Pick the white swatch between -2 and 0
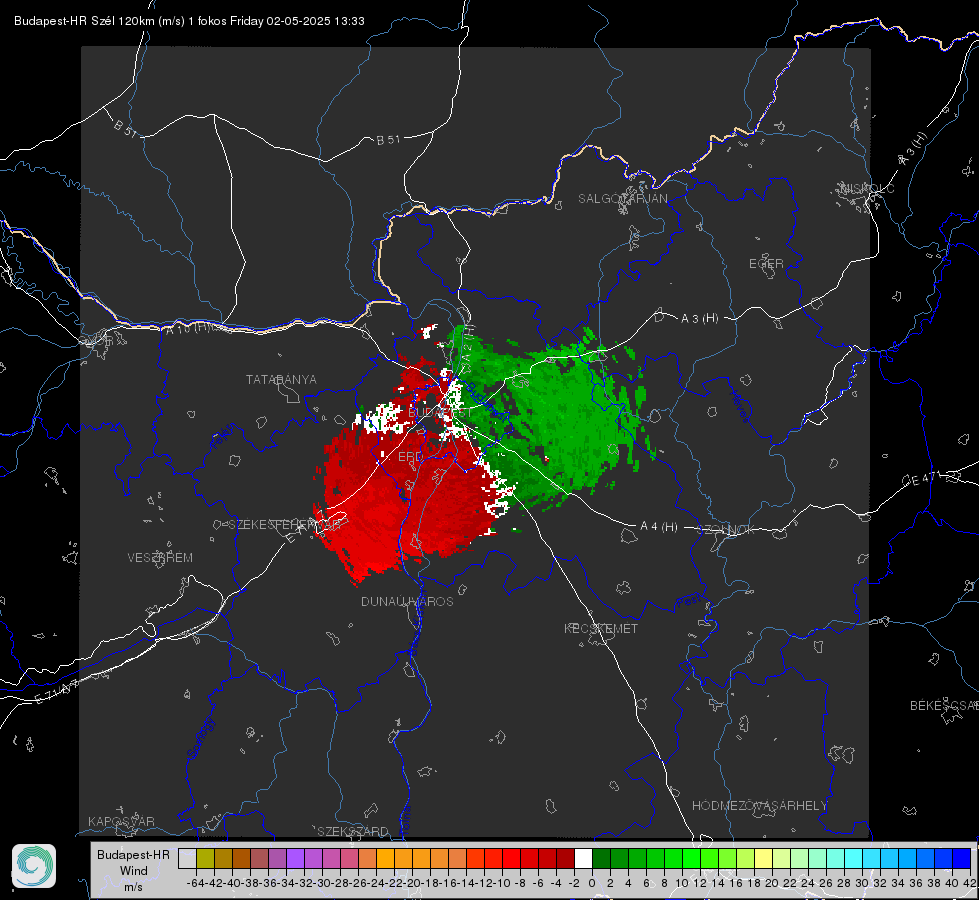 (x=583, y=858)
